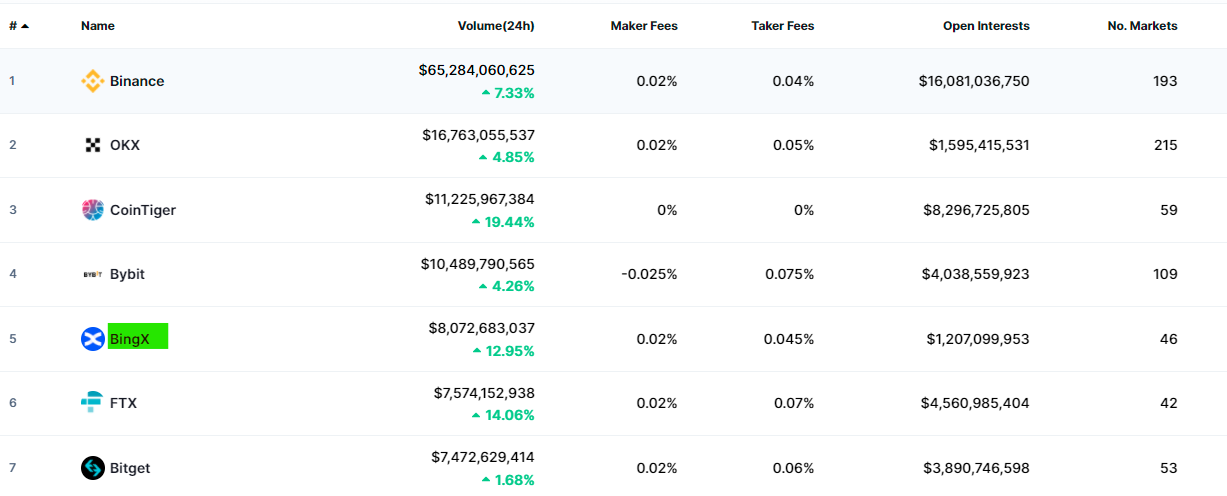
Task: Click the CoinTiger logo icon
Action: point(93,210)
